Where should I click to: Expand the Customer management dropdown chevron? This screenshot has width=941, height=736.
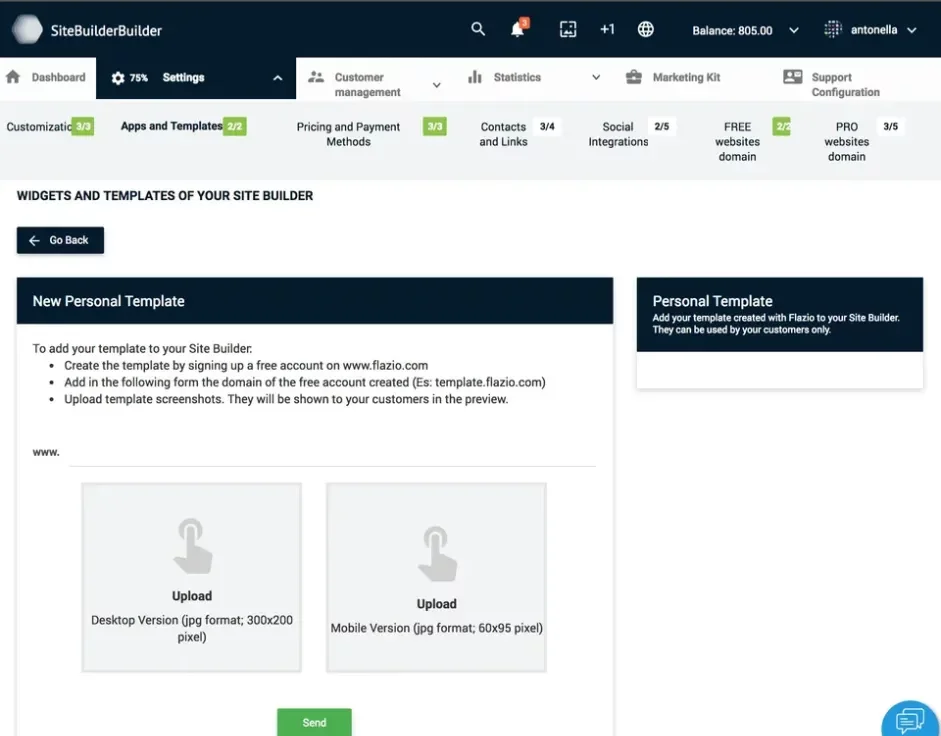point(436,84)
